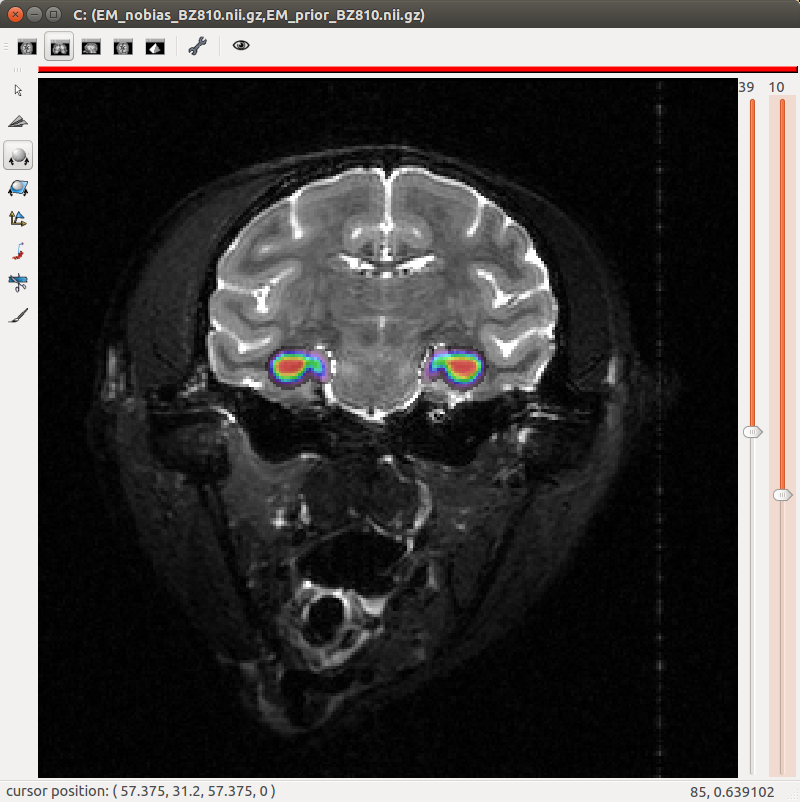Toggle the eye visibility icon
800x802 pixels.
click(240, 46)
